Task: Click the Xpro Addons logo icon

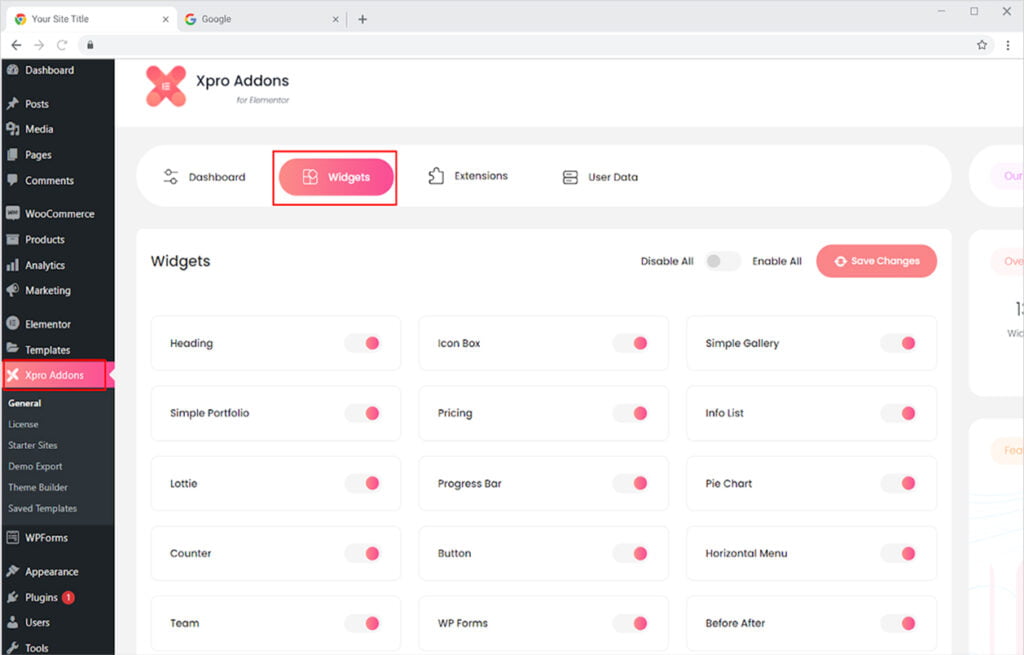Action: coord(166,87)
